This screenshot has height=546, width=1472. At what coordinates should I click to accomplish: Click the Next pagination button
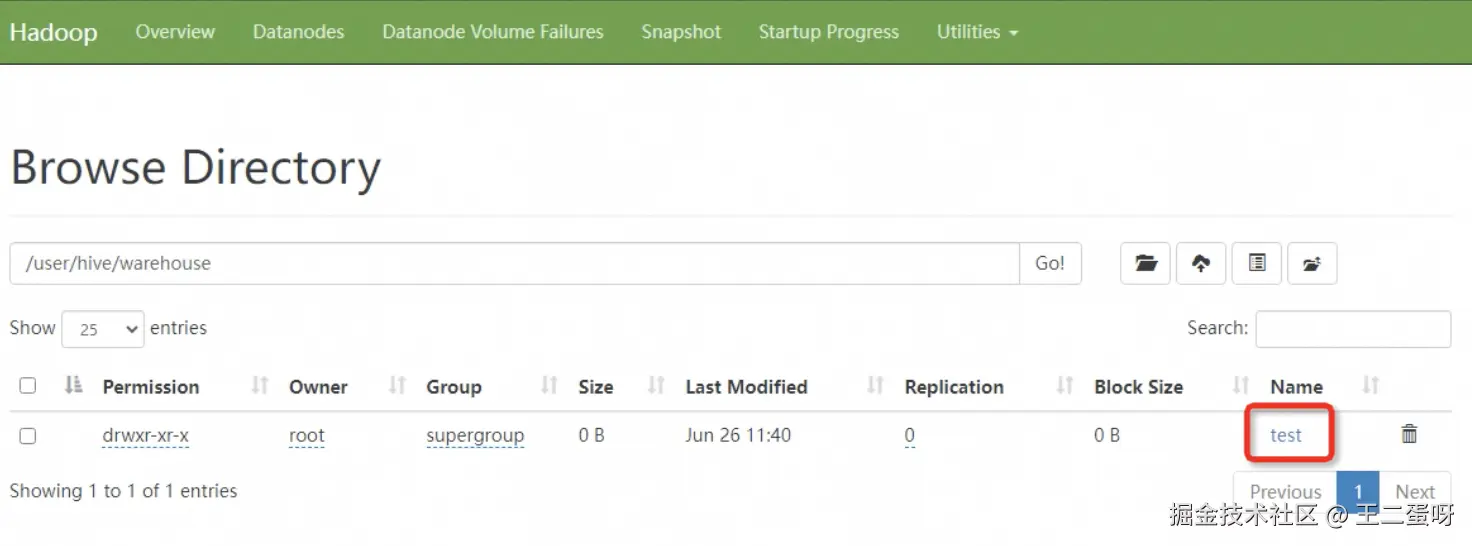(1415, 491)
